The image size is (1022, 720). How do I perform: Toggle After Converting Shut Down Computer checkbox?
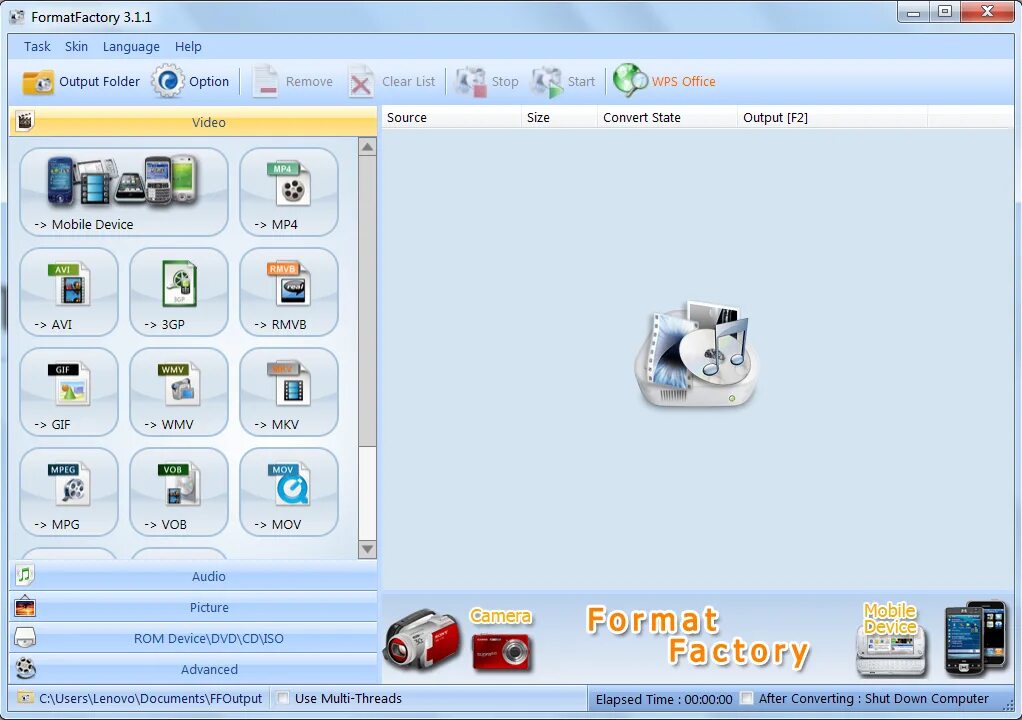click(x=747, y=698)
